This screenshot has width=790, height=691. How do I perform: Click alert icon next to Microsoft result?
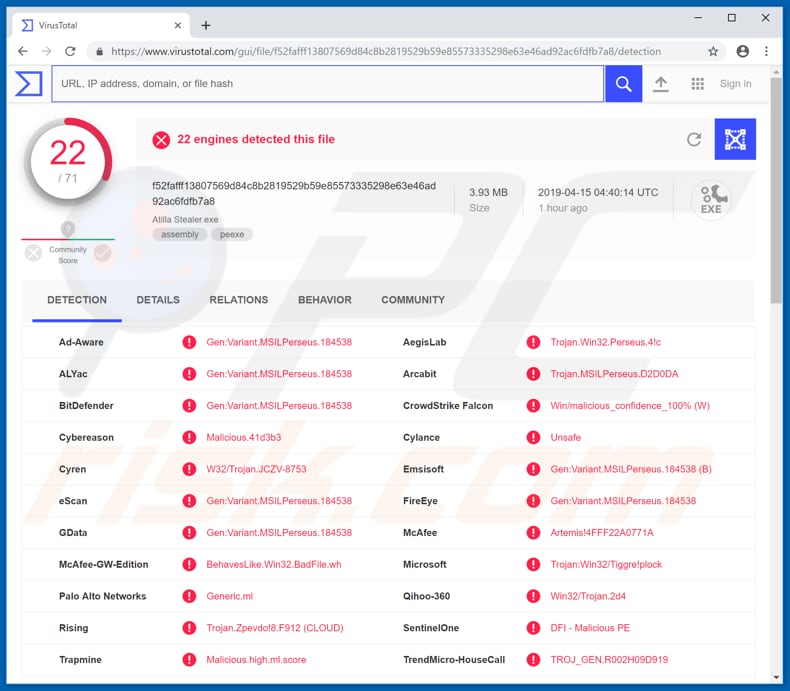(533, 565)
